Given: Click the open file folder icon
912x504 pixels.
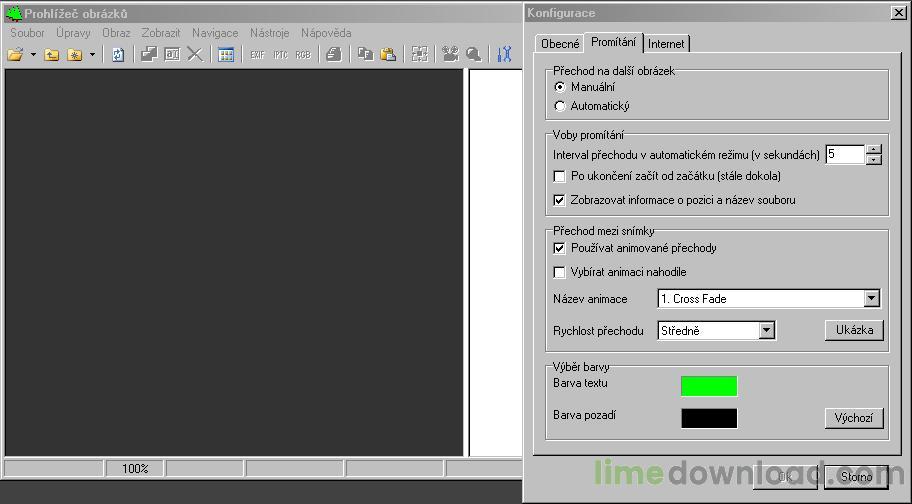Looking at the screenshot, I should 16,55.
